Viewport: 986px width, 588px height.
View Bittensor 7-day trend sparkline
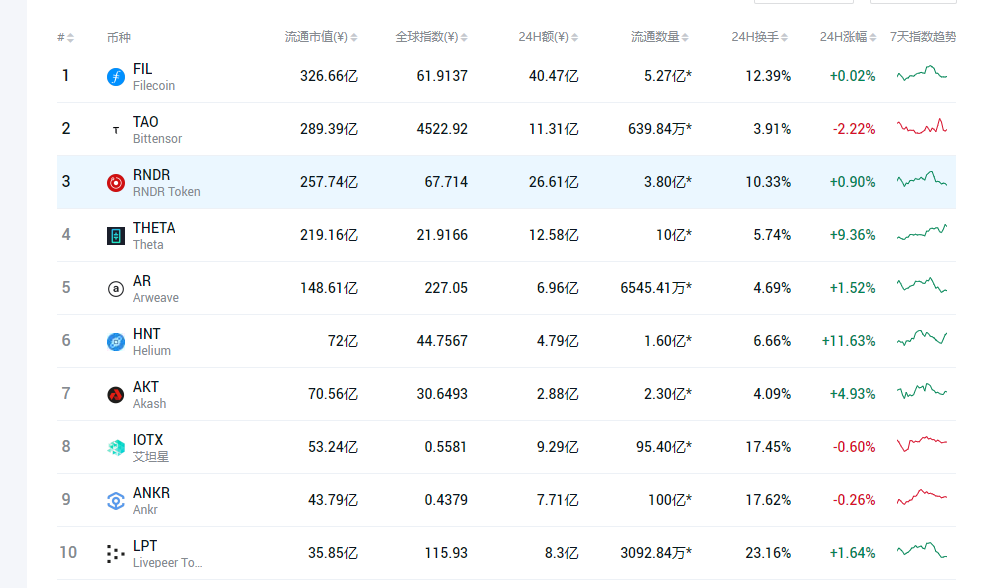[x=921, y=128]
